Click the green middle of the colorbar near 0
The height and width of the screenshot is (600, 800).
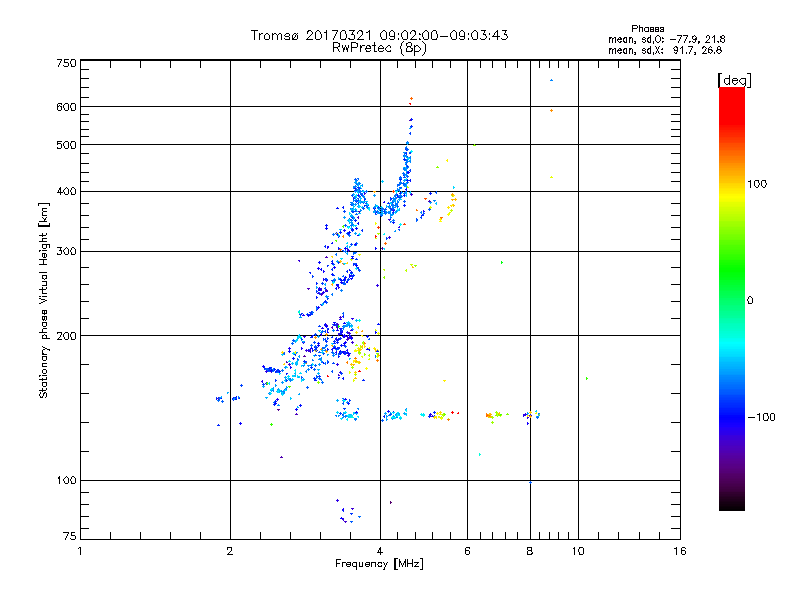[732, 300]
